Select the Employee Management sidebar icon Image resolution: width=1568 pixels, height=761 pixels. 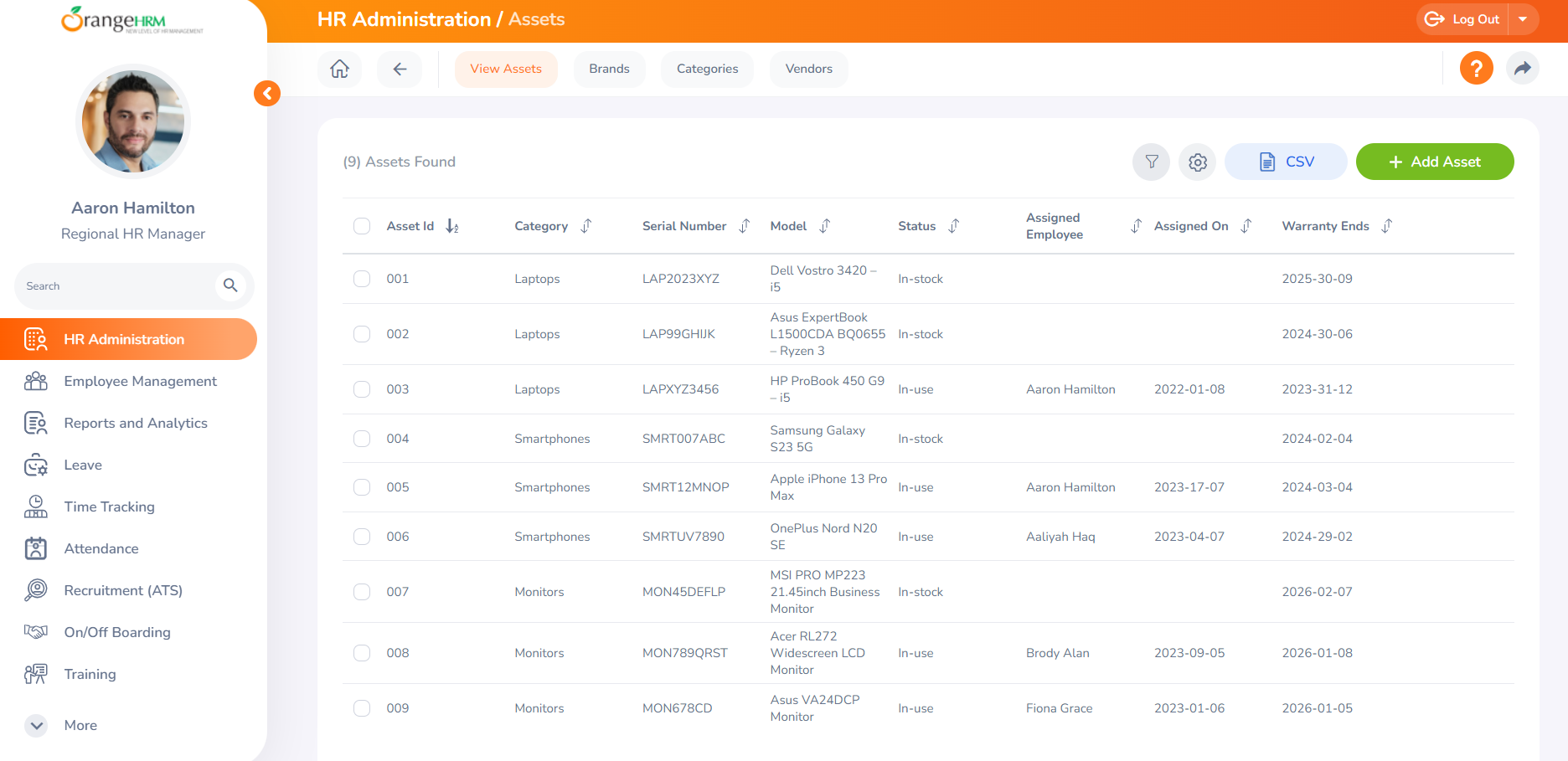[x=35, y=381]
